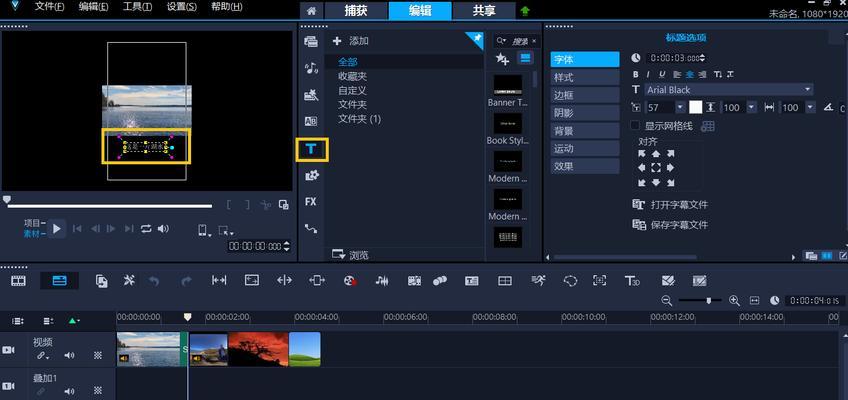Click 保存字幕文件
This screenshot has height=400, width=848.
pos(670,225)
